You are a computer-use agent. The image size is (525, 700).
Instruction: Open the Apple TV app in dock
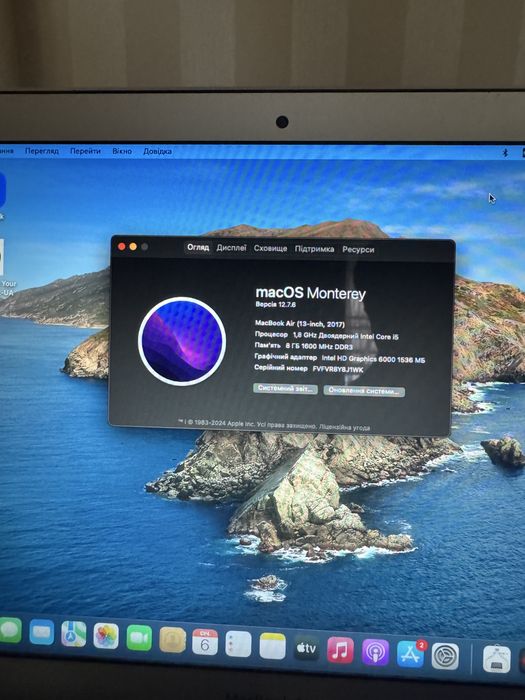pyautogui.click(x=306, y=648)
